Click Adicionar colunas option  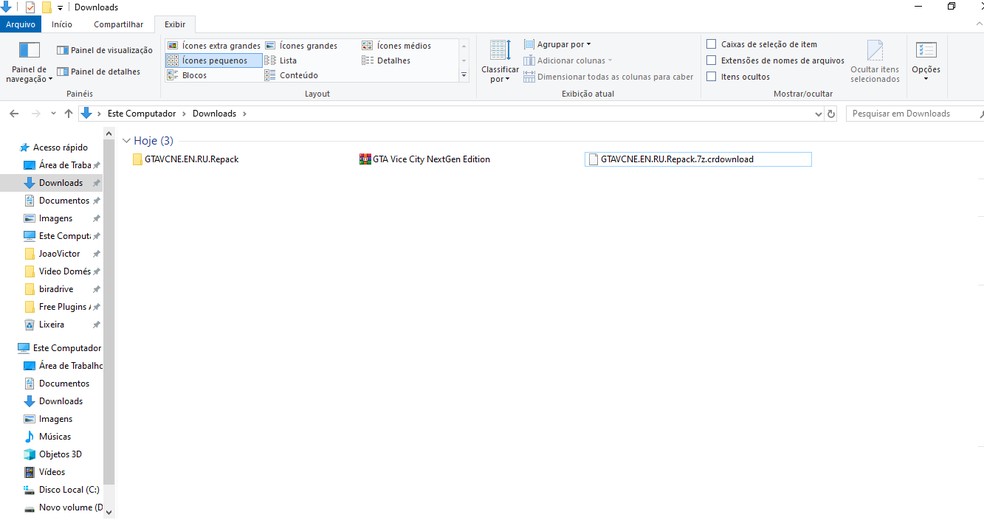coord(567,60)
